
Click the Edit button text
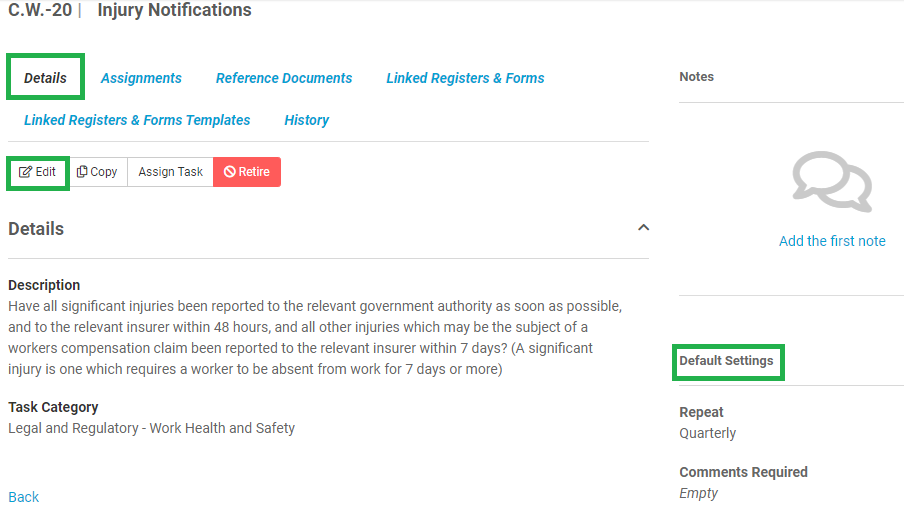(46, 172)
